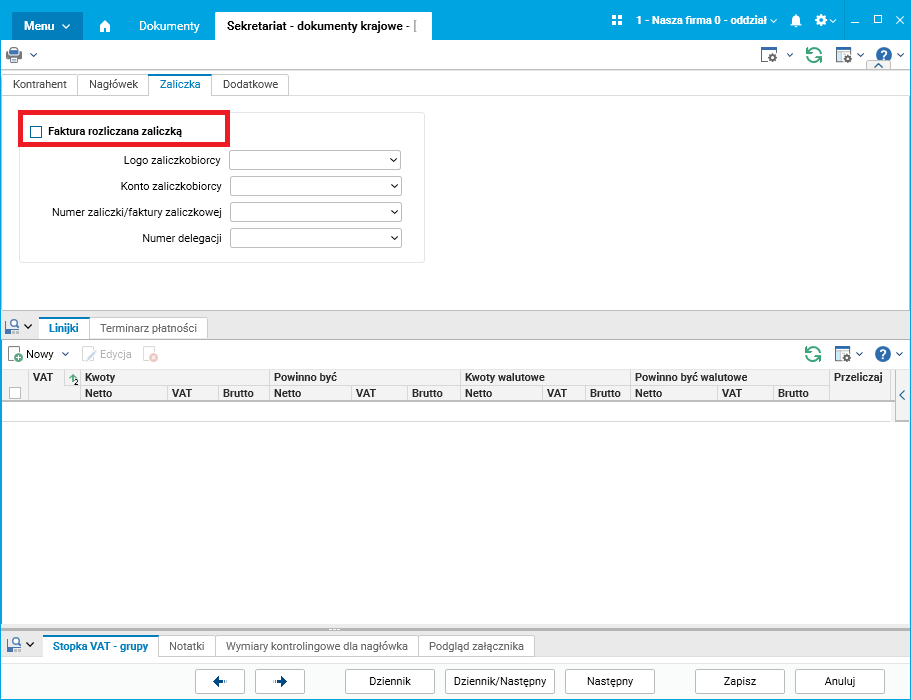The height and width of the screenshot is (700, 911).
Task: Click the Edycja toolbar button
Action: point(107,354)
